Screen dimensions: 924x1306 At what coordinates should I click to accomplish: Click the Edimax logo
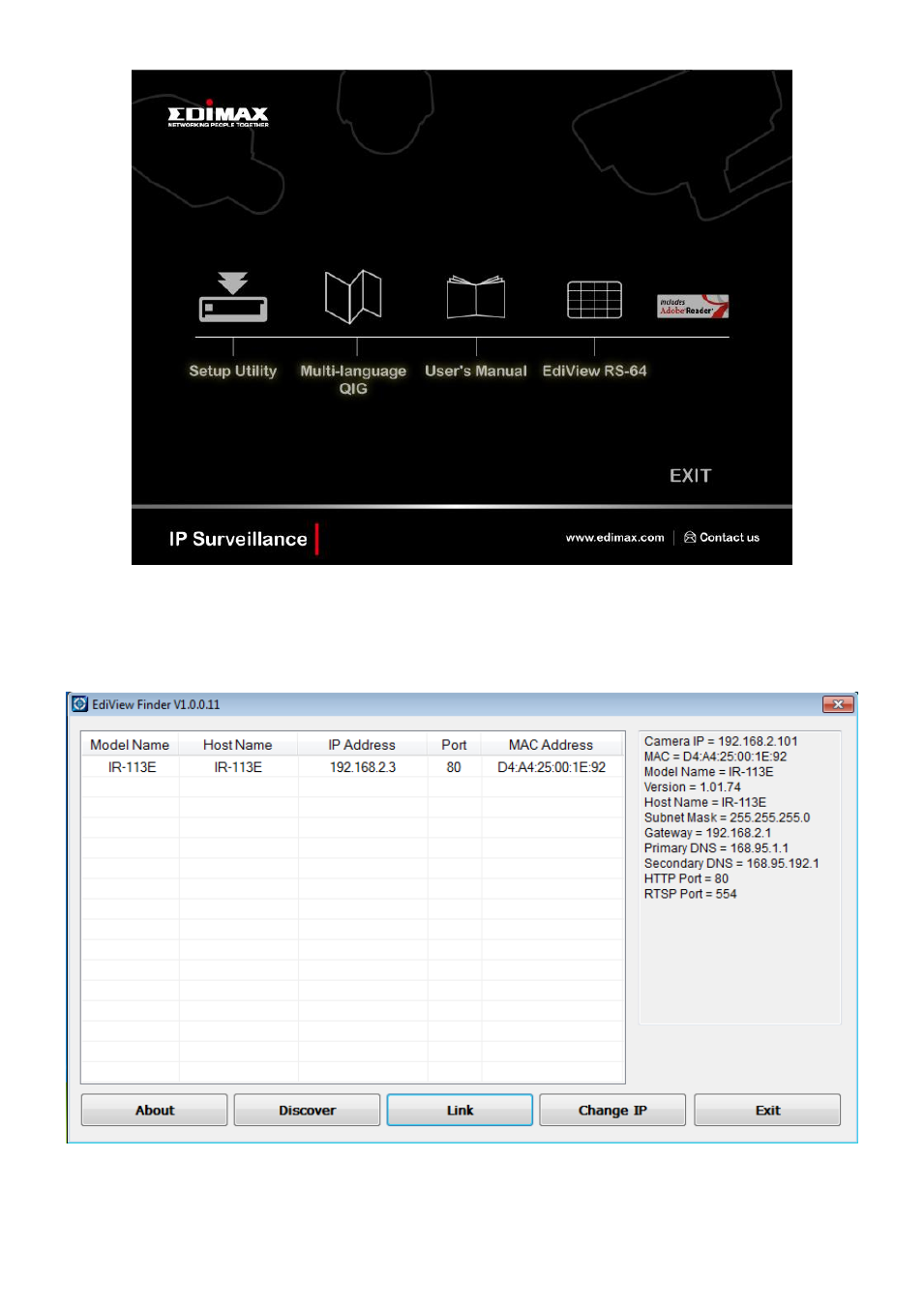pyautogui.click(x=219, y=114)
